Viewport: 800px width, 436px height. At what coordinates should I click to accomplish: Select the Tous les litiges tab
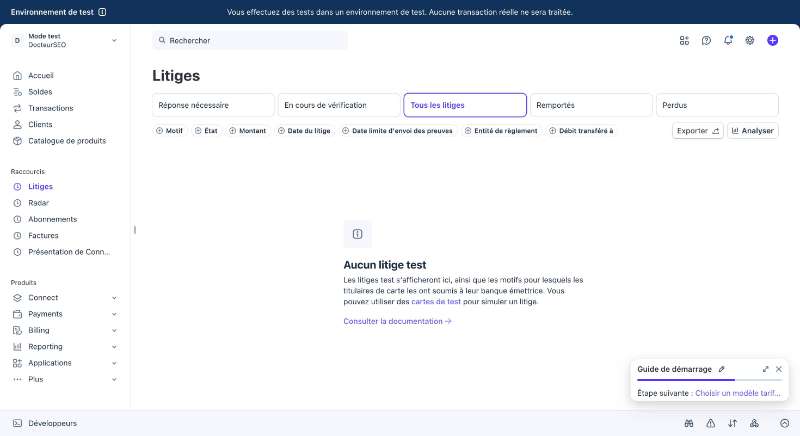(x=465, y=105)
